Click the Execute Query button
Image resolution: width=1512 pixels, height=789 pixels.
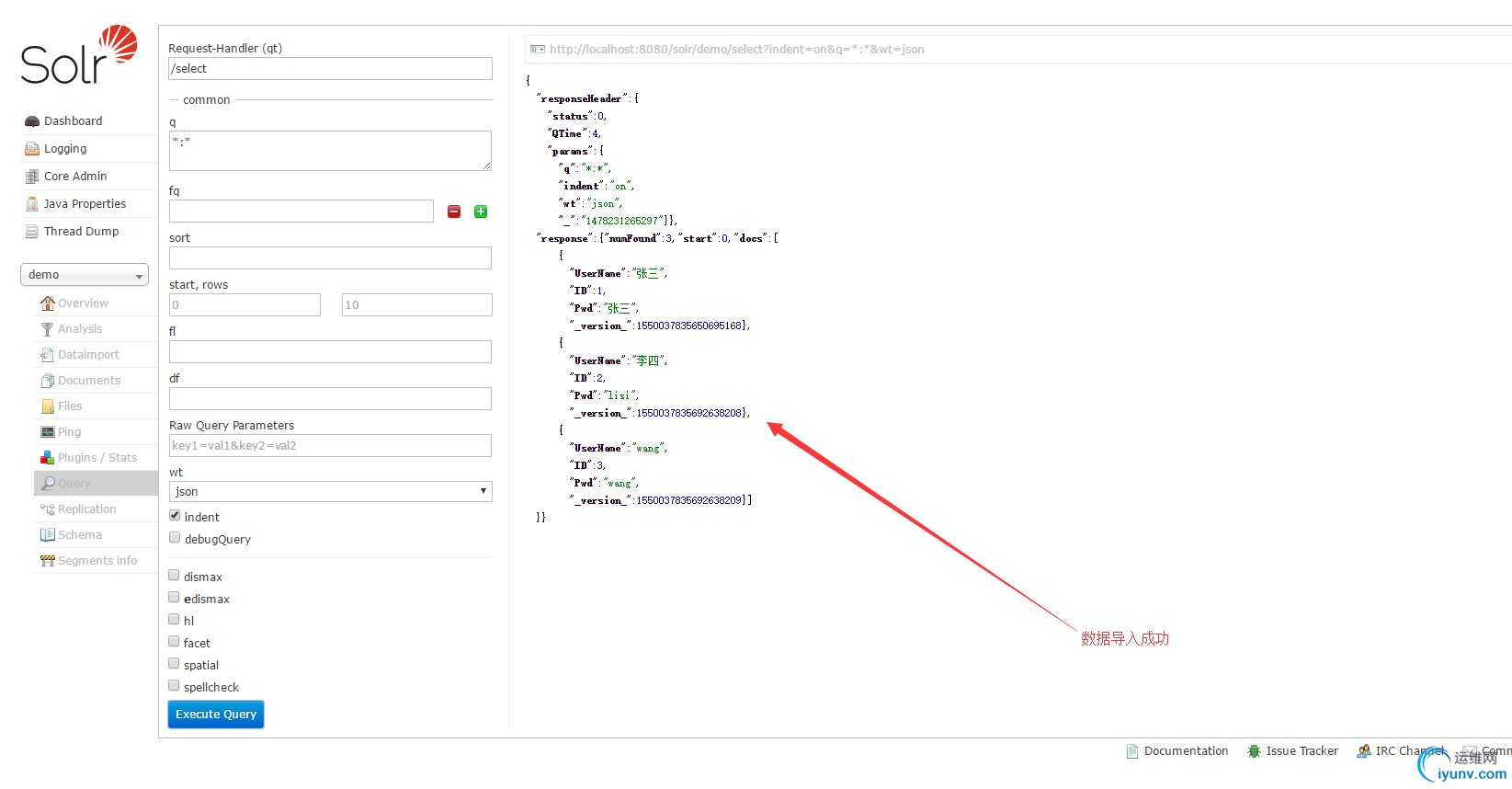(x=216, y=715)
